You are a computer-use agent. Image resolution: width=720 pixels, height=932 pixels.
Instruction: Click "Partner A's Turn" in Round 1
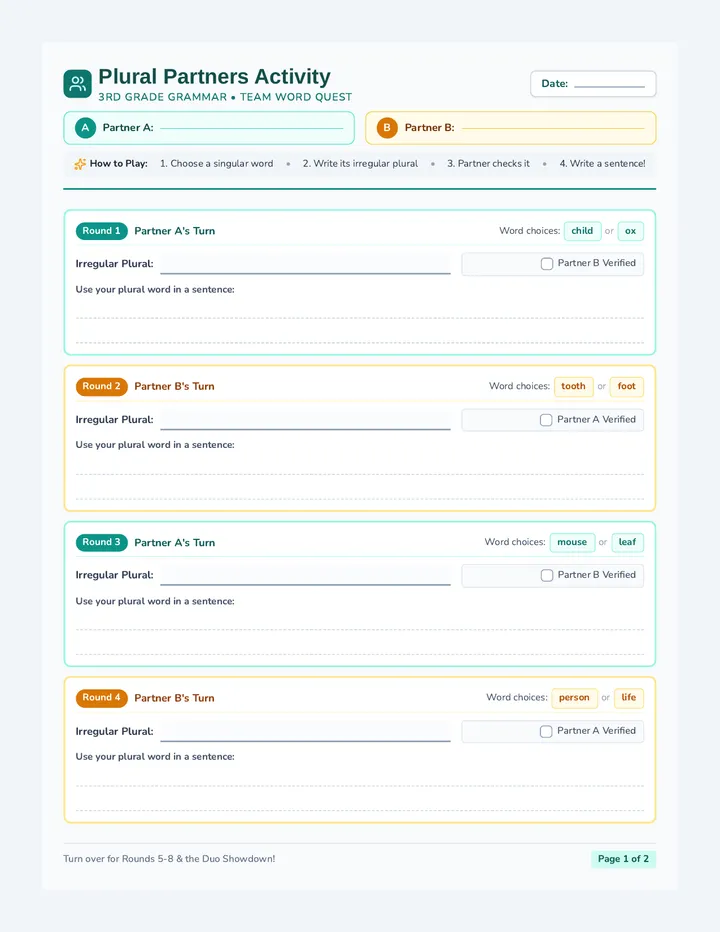[175, 231]
